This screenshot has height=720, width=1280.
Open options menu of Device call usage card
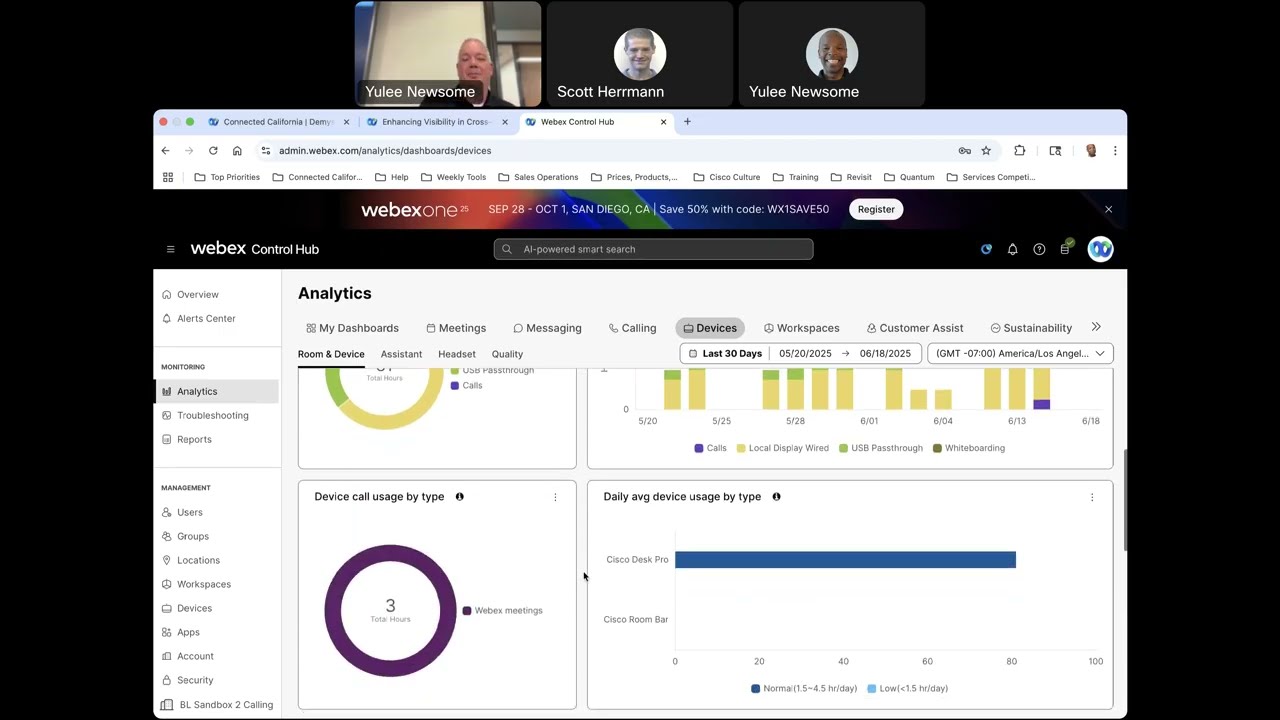(x=555, y=497)
